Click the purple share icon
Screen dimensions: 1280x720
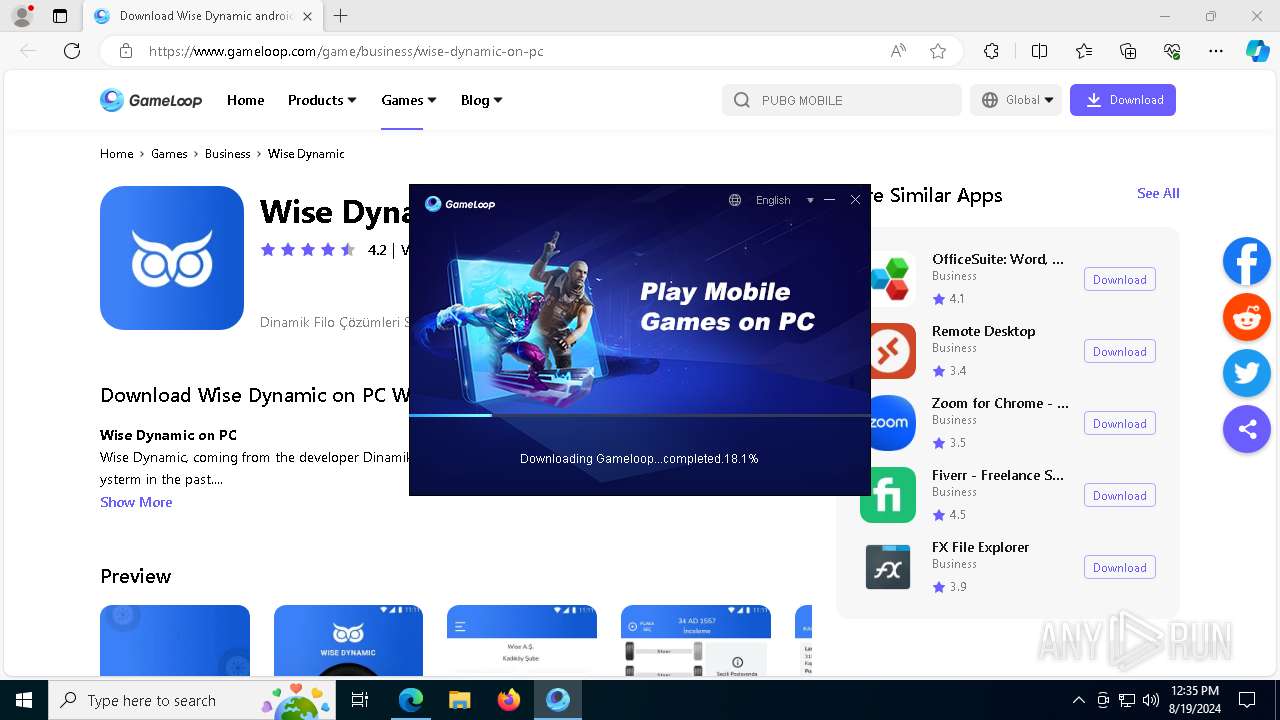(x=1247, y=429)
